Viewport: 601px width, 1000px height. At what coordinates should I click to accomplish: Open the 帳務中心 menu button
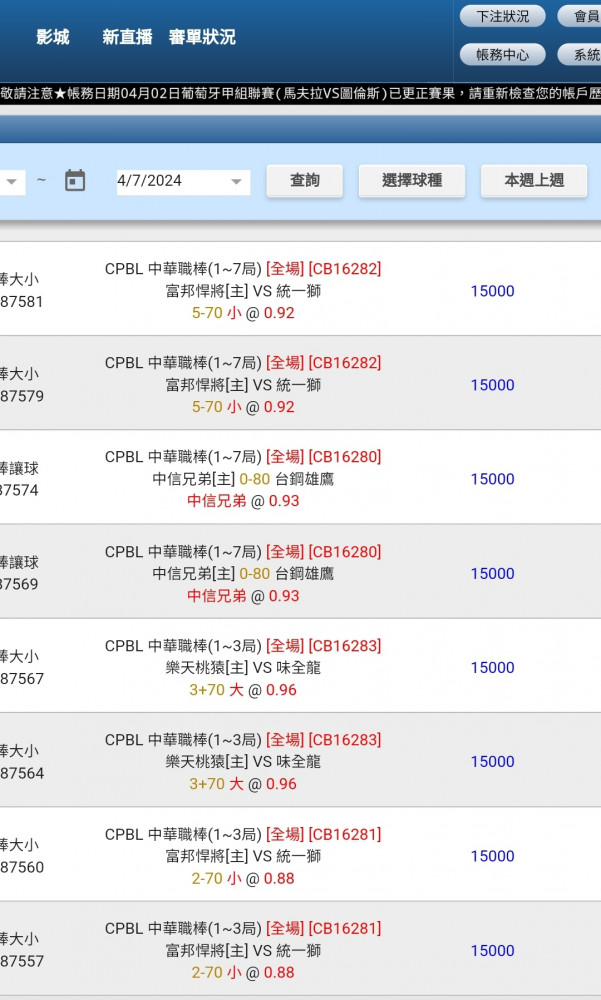503,55
